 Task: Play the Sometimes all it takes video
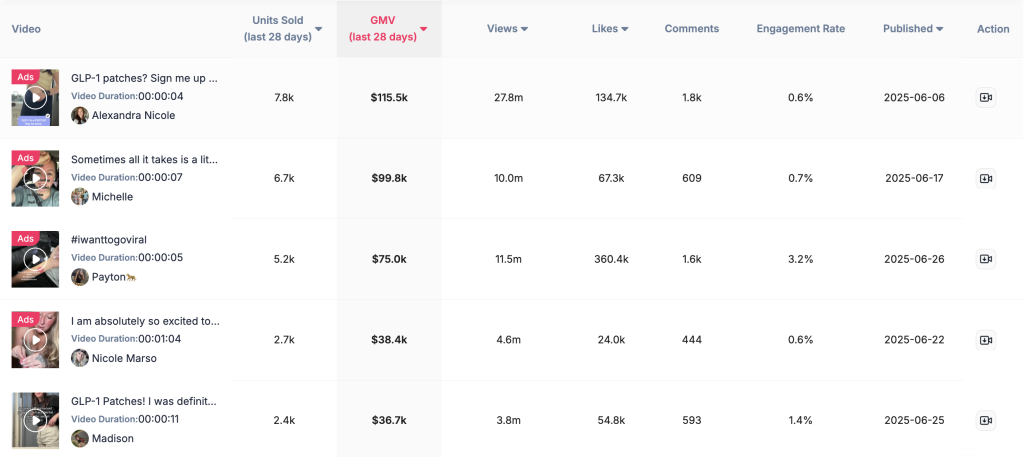click(x=35, y=178)
